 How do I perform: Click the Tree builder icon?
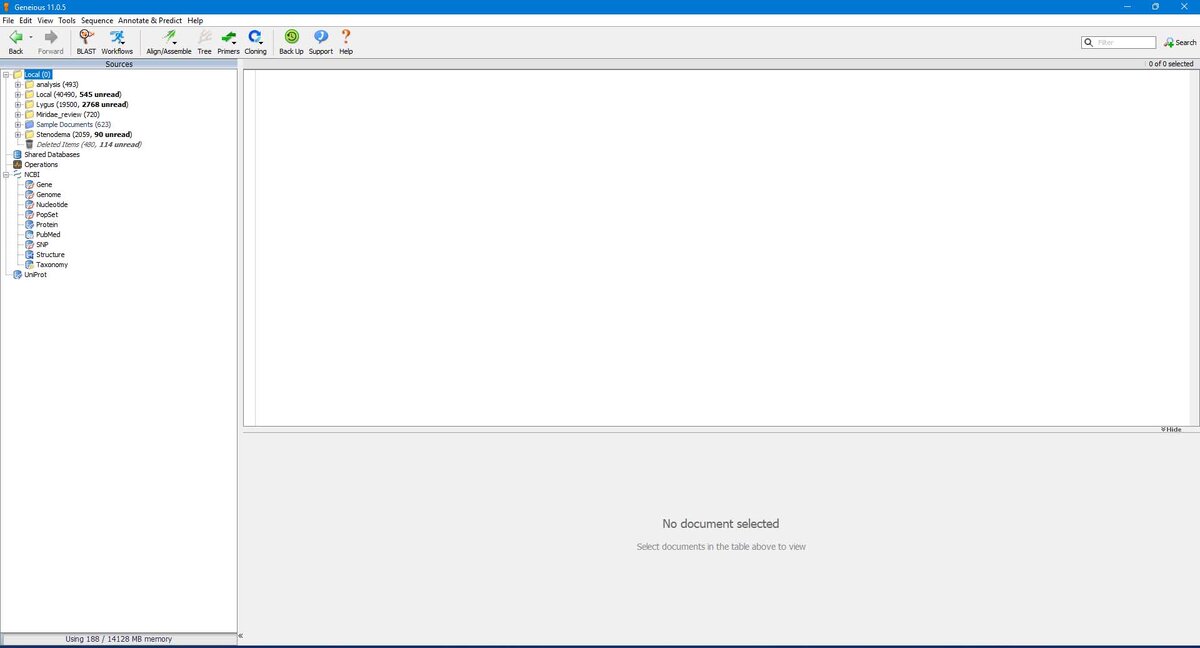coord(204,37)
